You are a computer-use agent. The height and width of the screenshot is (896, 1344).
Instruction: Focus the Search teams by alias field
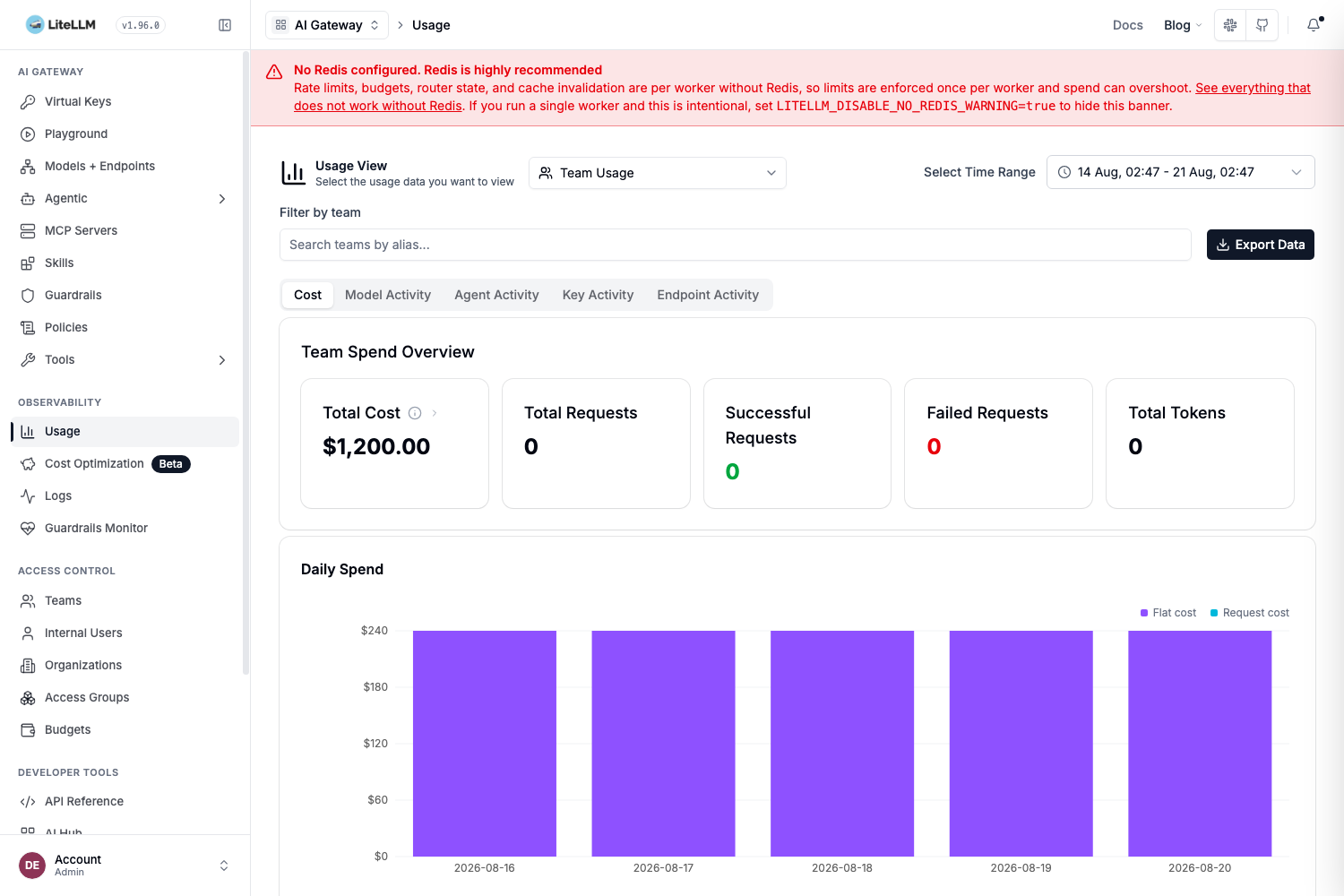coord(736,245)
